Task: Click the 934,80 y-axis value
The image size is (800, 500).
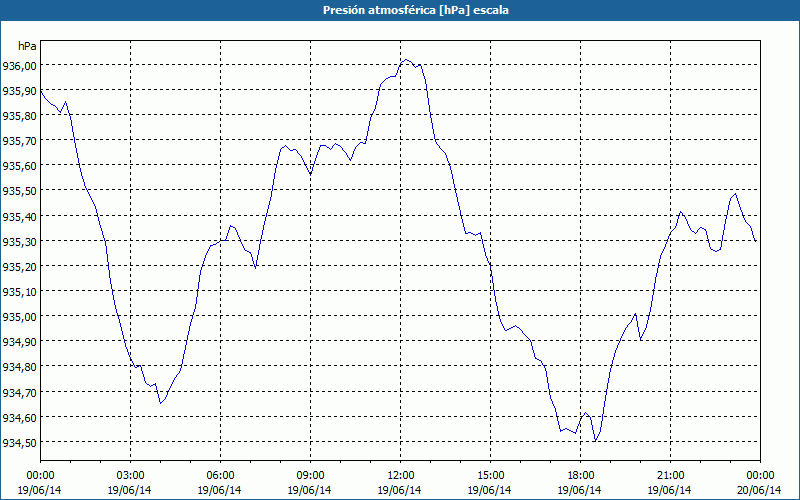Action: [19, 367]
